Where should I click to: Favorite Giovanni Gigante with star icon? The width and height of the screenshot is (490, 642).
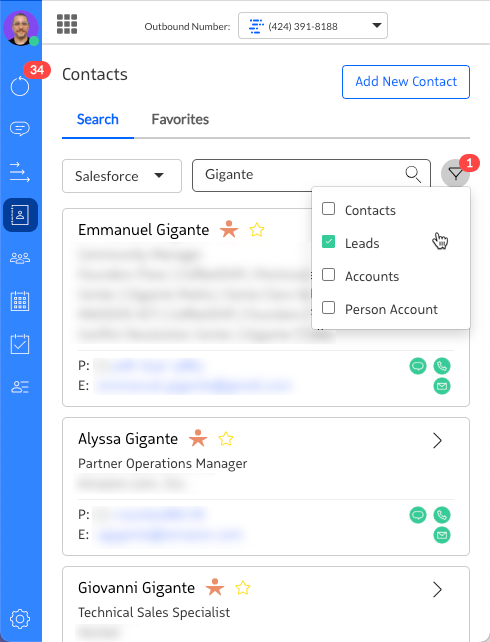tap(243, 588)
